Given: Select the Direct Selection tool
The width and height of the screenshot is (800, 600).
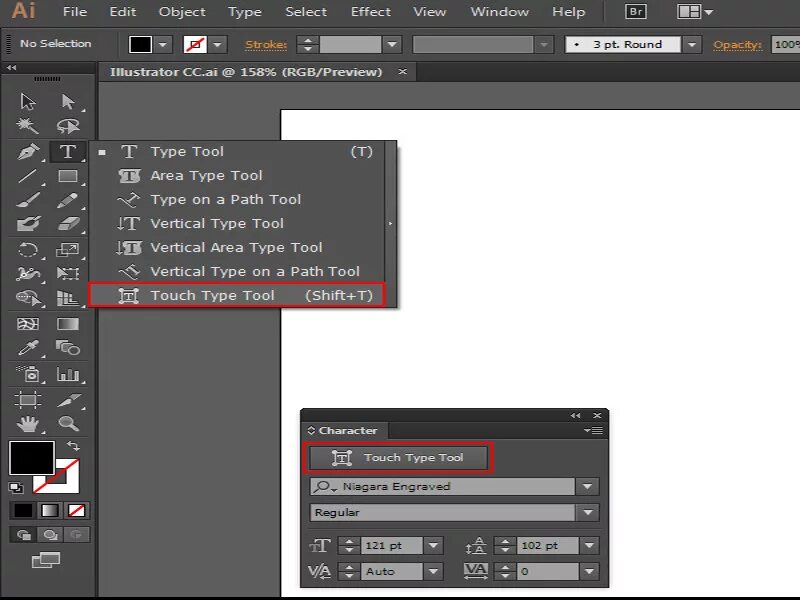Looking at the screenshot, I should click(68, 101).
